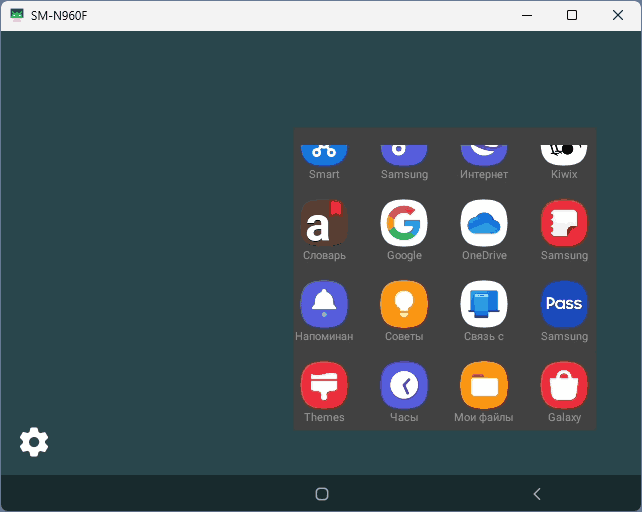
Task: Click the SM-N960F window app icon
Action: [17, 15]
